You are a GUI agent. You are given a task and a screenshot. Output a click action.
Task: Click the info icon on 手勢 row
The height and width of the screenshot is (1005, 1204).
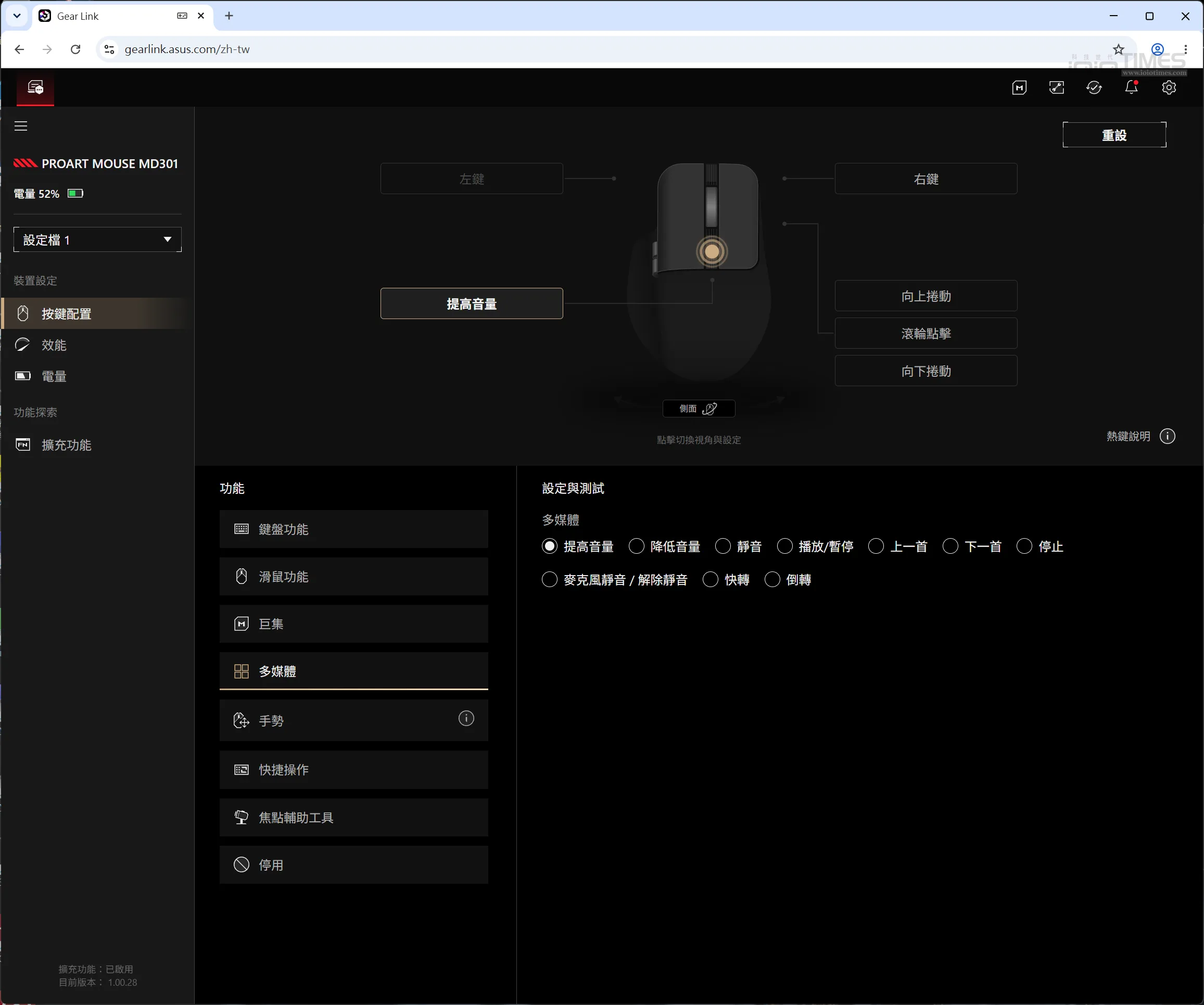[x=466, y=718]
